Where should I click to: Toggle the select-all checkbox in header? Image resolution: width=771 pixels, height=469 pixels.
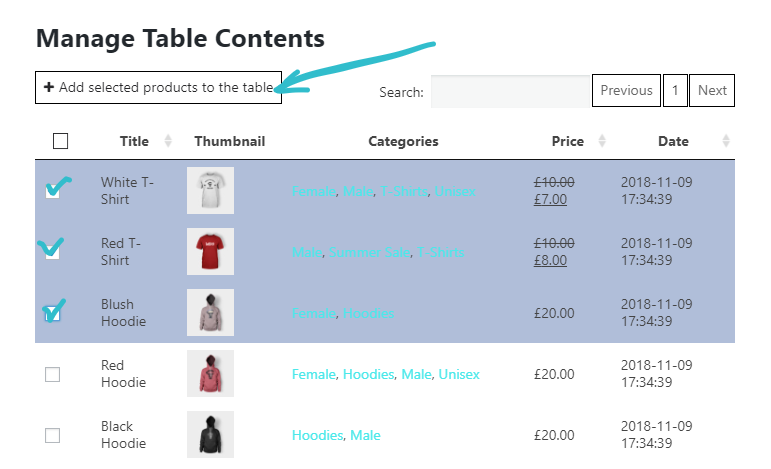pyautogui.click(x=60, y=141)
